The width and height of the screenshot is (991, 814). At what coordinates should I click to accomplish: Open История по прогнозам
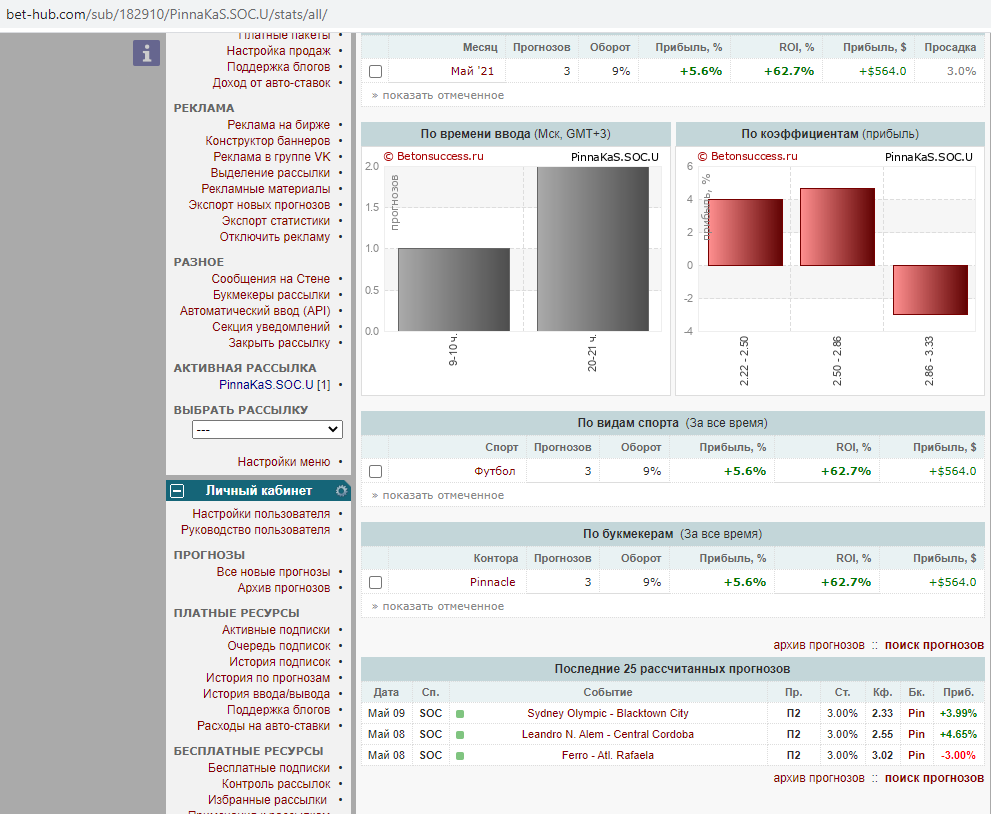[268, 677]
